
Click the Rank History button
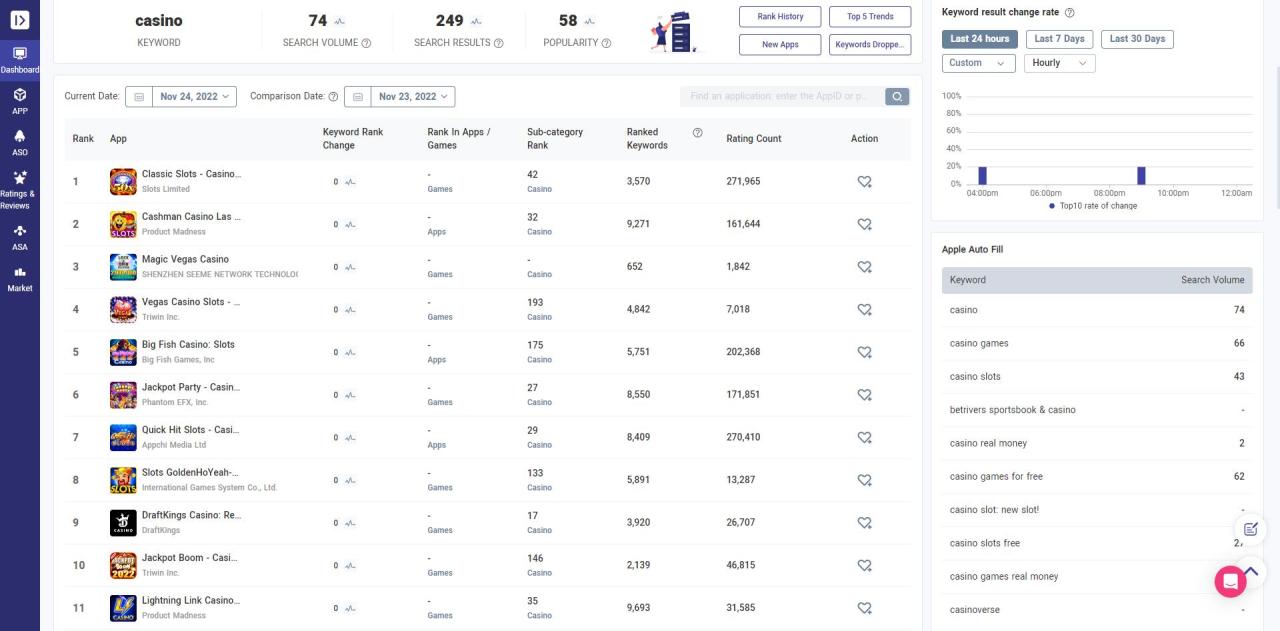pyautogui.click(x=780, y=17)
